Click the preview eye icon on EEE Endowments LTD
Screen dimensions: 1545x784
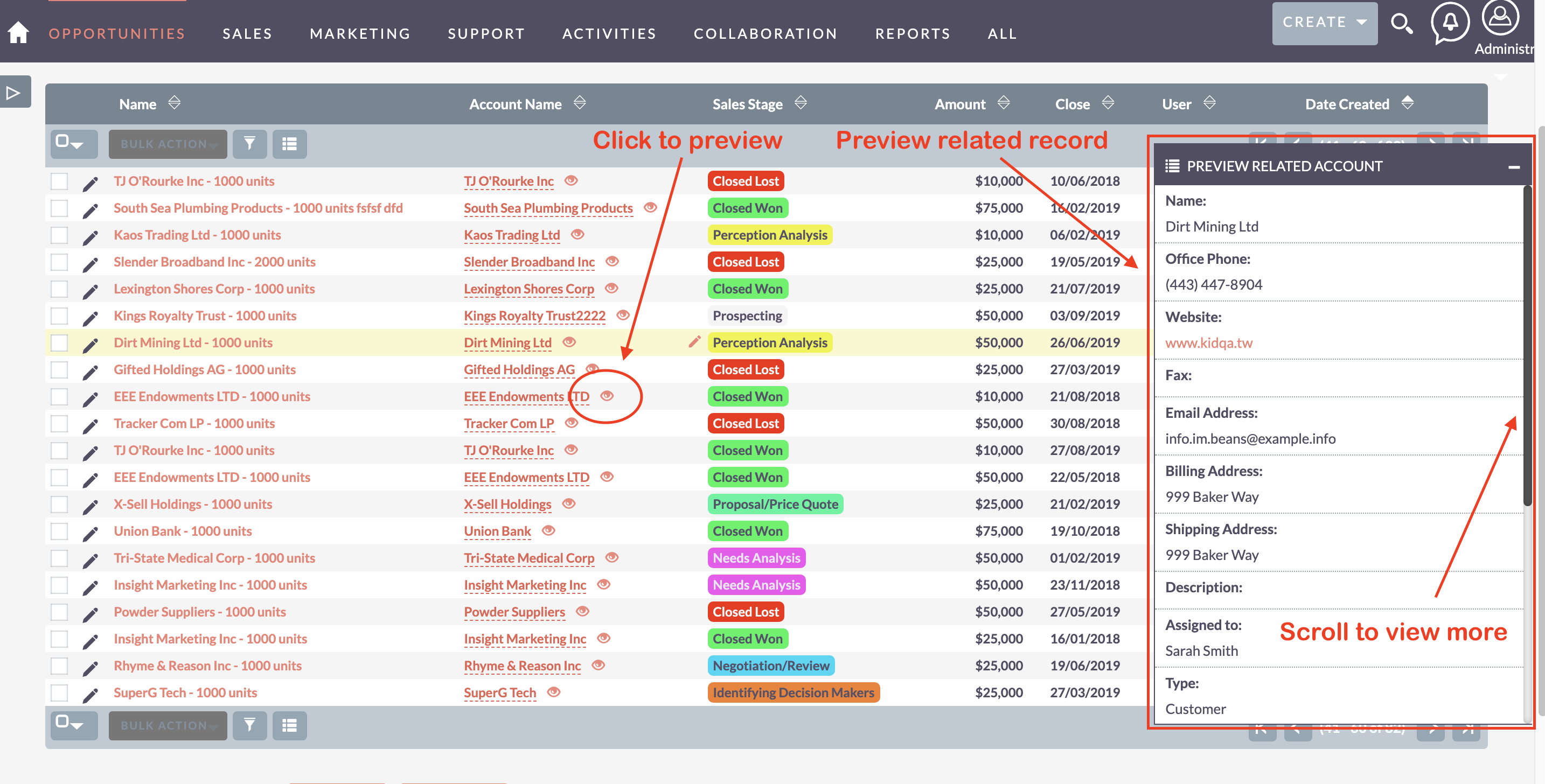click(x=608, y=395)
